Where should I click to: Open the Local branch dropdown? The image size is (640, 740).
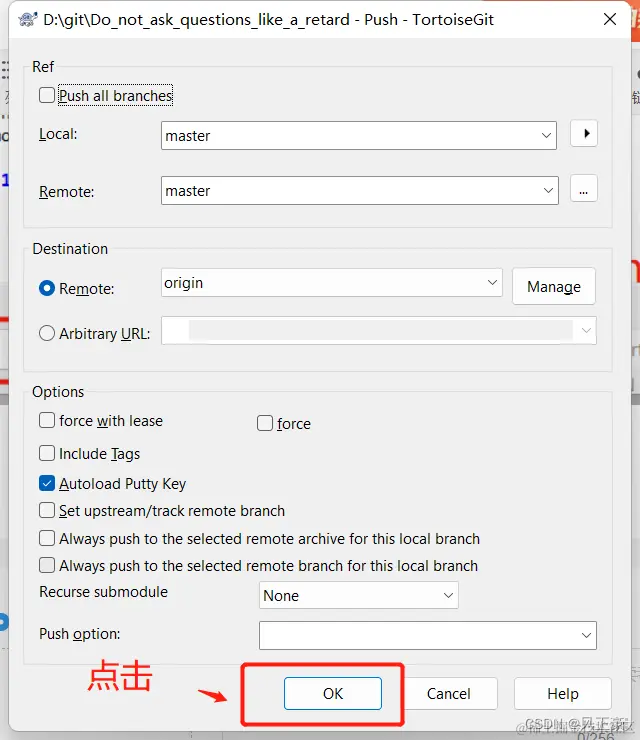pos(546,135)
